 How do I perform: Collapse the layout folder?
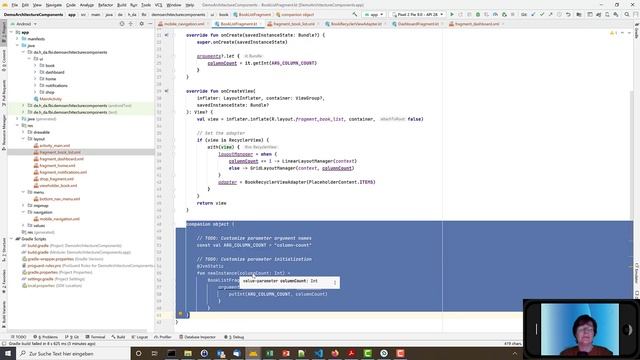coord(24,139)
